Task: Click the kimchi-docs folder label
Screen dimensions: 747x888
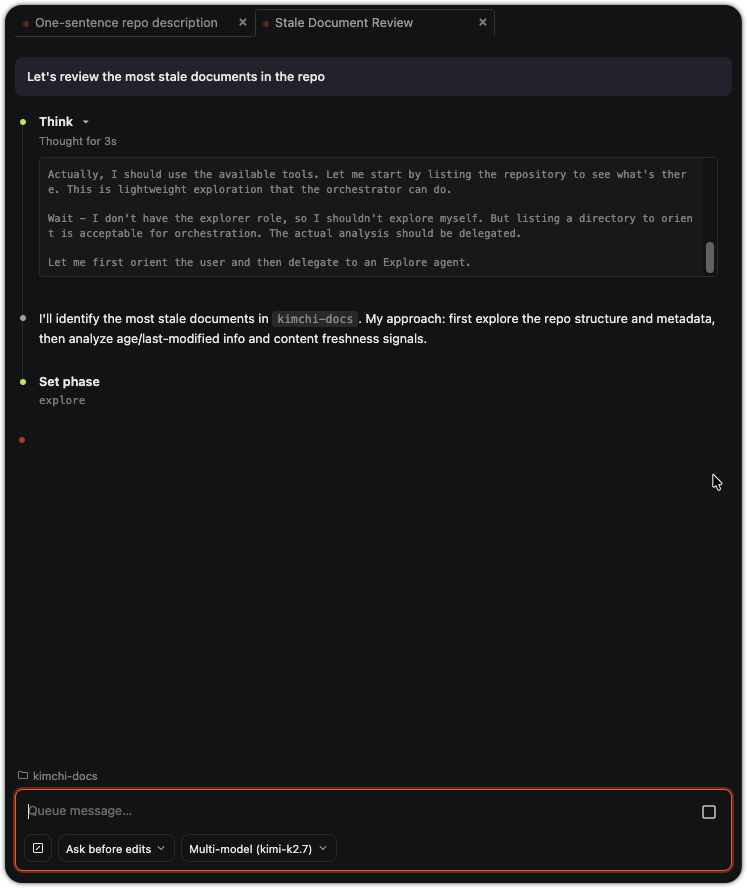Action: pos(65,776)
